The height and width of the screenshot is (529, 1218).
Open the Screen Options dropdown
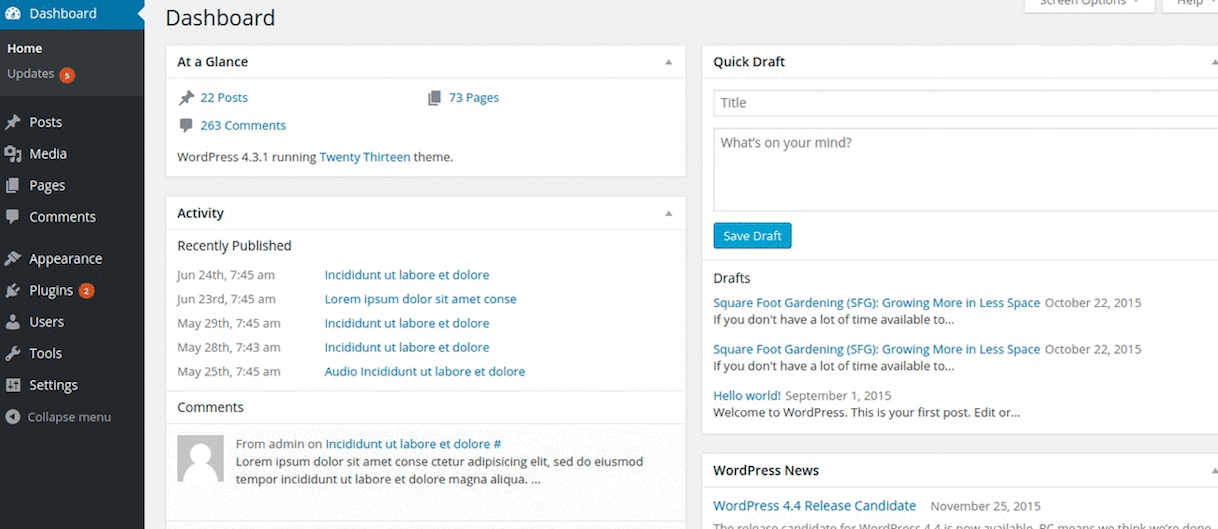(x=1088, y=4)
